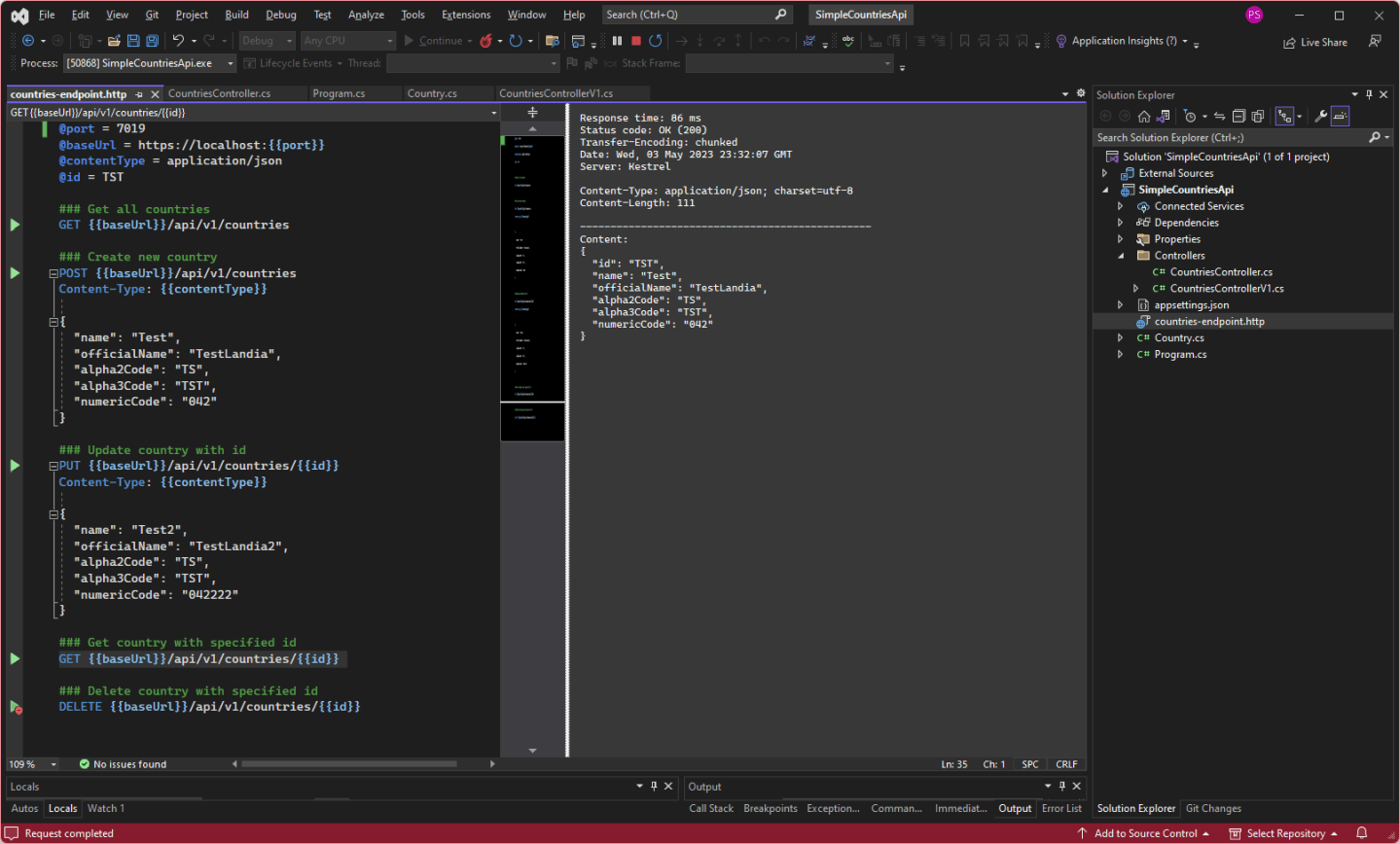The height and width of the screenshot is (844, 1400).
Task: Collapse the POST request body outline box
Action: tap(54, 322)
